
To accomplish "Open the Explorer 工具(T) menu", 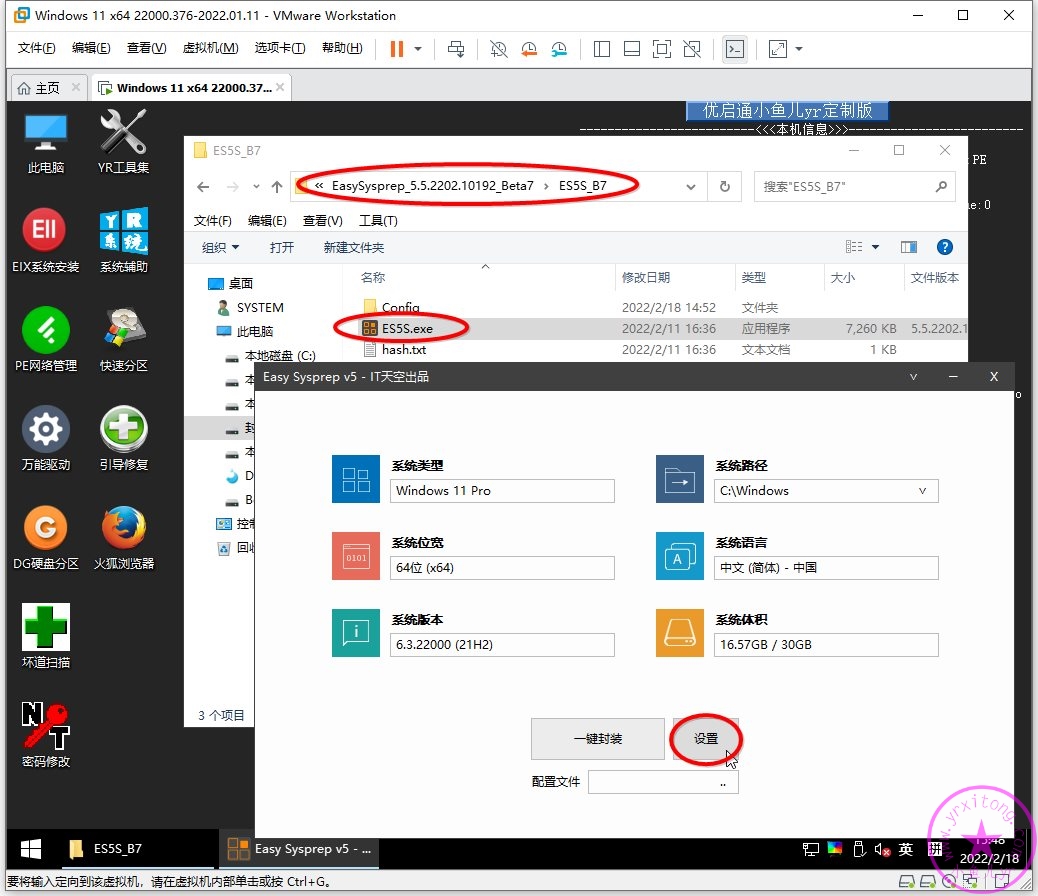I will [378, 221].
